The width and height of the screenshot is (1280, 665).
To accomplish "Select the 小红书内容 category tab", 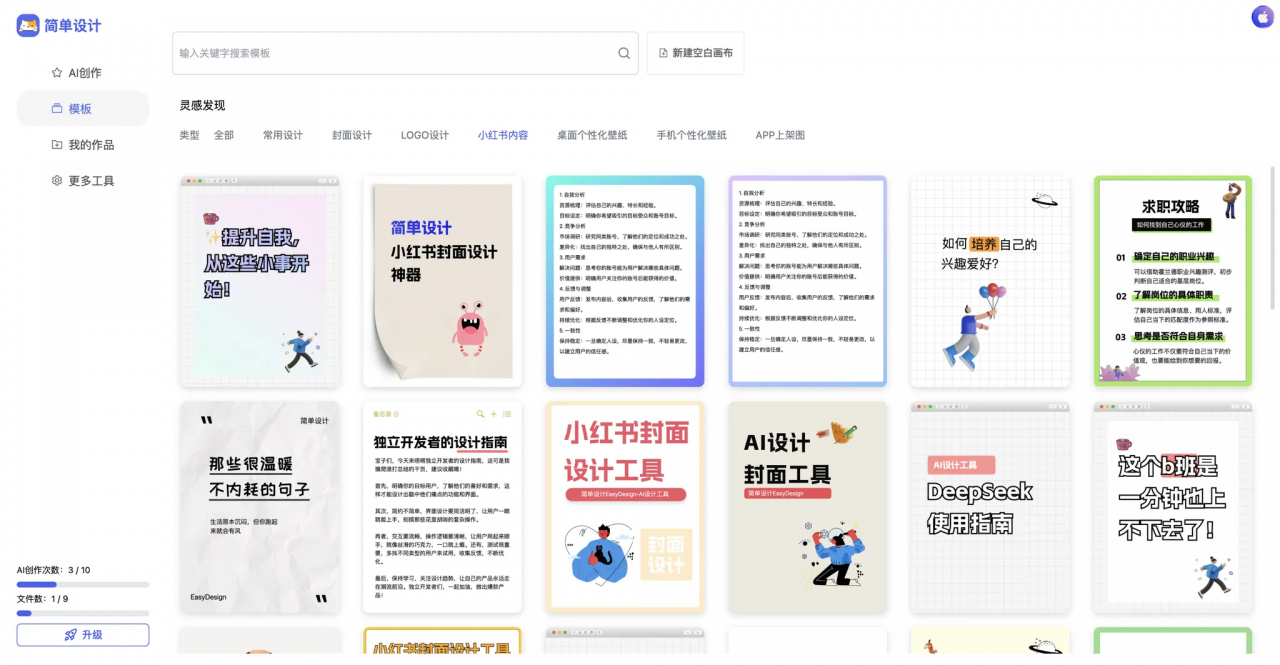I will (503, 135).
